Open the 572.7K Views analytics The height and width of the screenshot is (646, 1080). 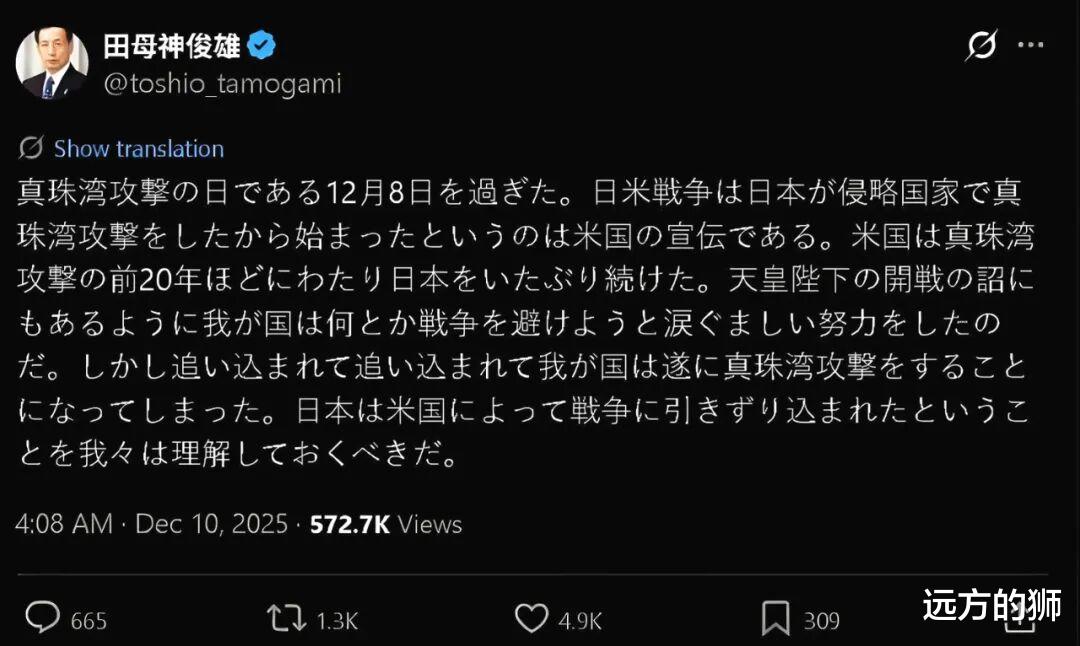(x=385, y=524)
